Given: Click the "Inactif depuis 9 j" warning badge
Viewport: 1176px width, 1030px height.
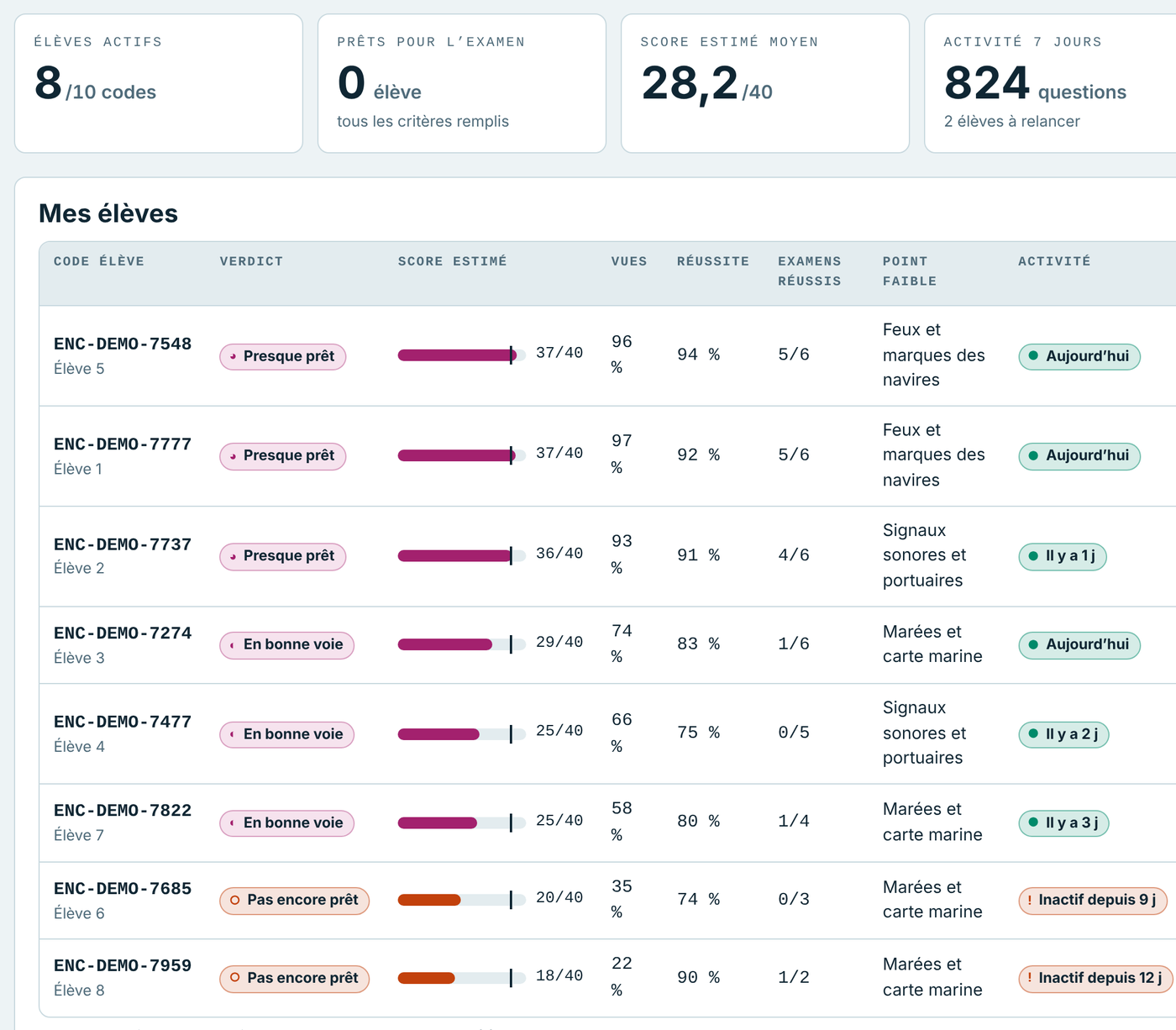Looking at the screenshot, I should point(1093,901).
